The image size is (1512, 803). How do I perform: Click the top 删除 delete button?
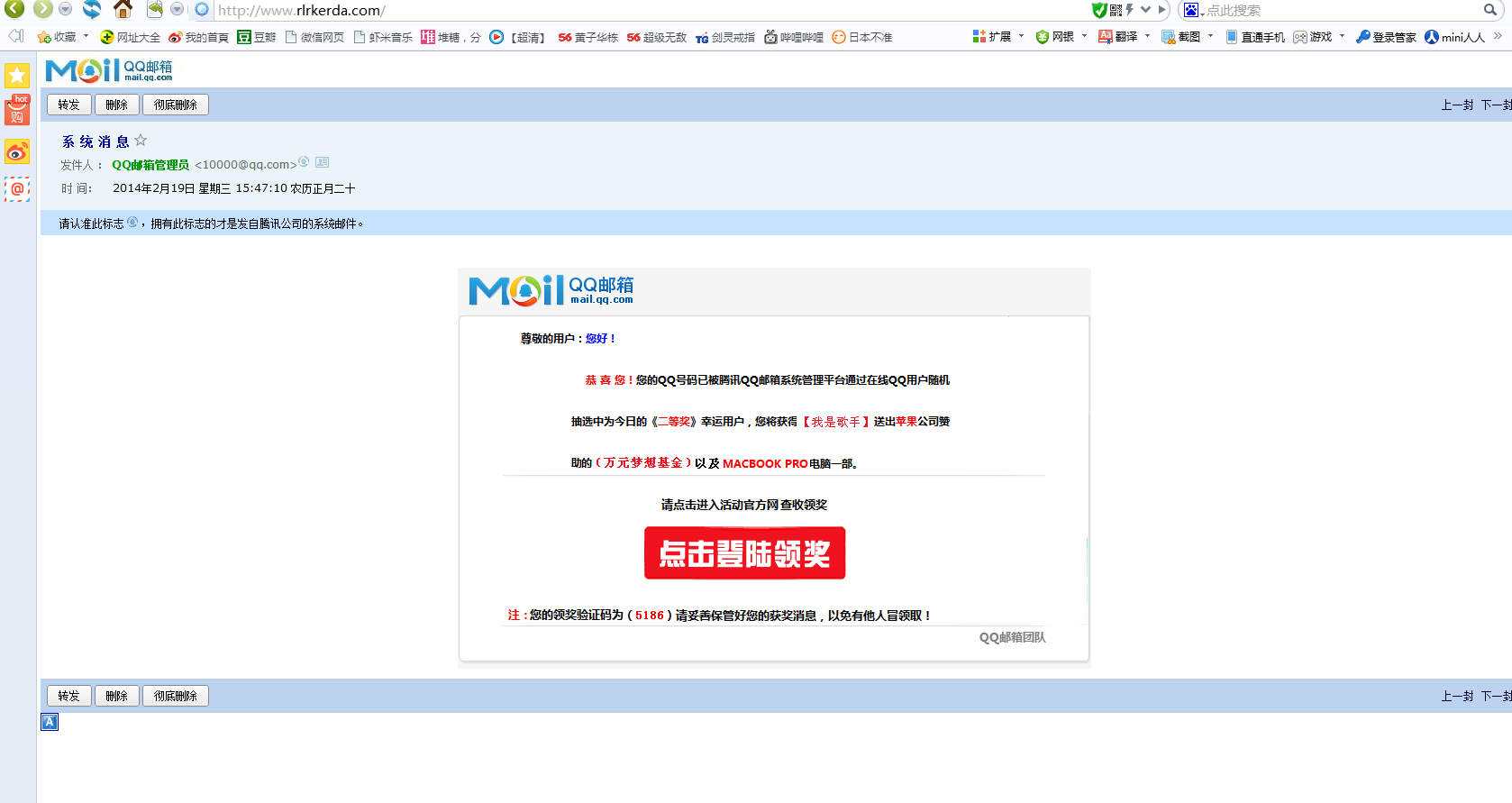pyautogui.click(x=117, y=105)
